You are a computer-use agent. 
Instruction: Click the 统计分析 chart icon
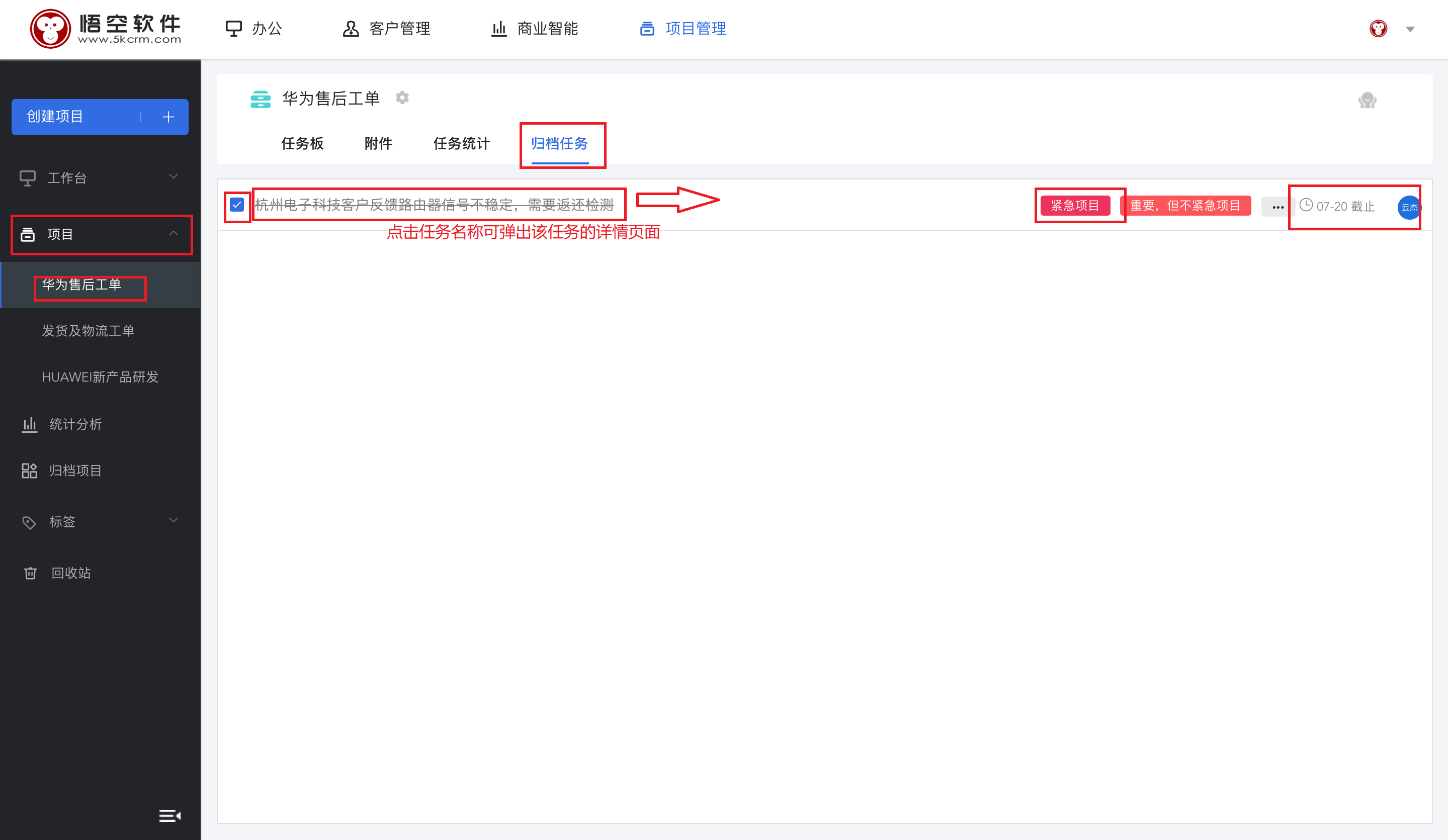tap(29, 424)
